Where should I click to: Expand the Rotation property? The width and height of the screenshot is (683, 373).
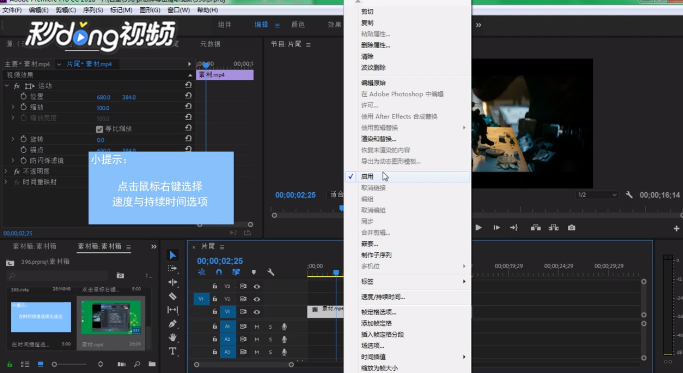[13, 139]
